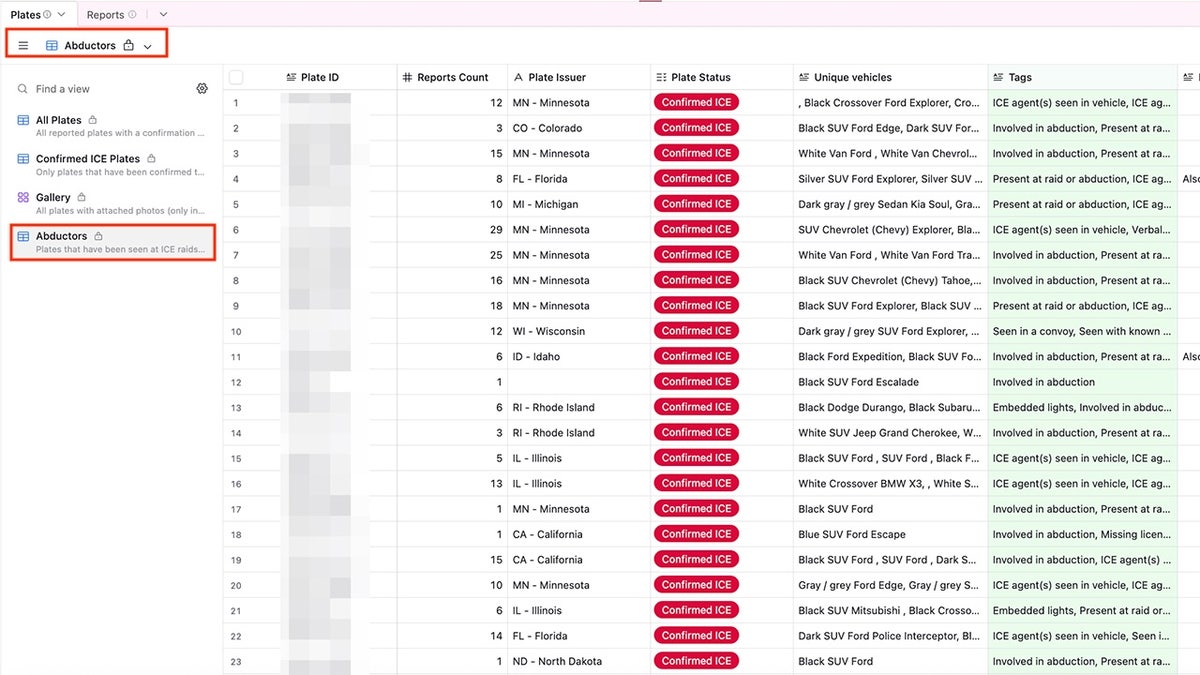Click the Tags column header

tap(1020, 78)
